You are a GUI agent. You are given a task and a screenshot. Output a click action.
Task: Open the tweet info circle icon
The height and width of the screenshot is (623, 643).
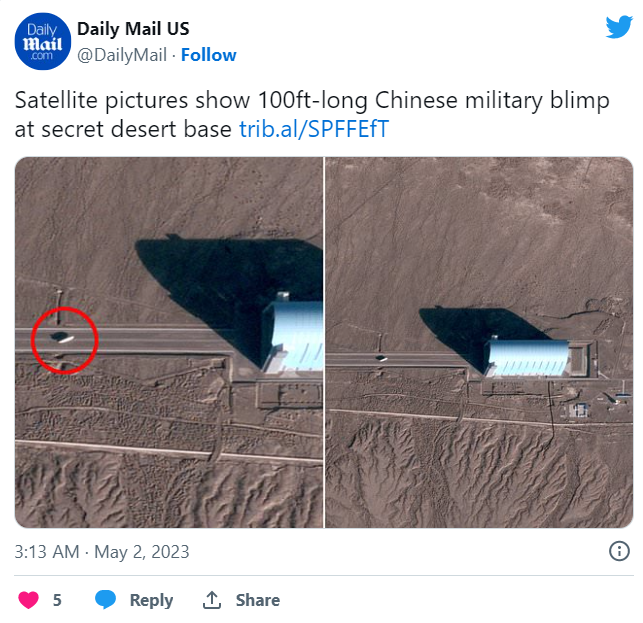pos(619,551)
